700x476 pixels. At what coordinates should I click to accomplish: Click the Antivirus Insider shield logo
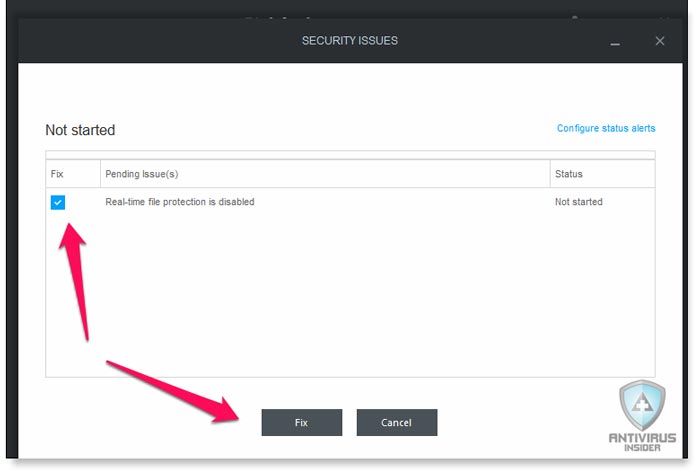click(642, 405)
